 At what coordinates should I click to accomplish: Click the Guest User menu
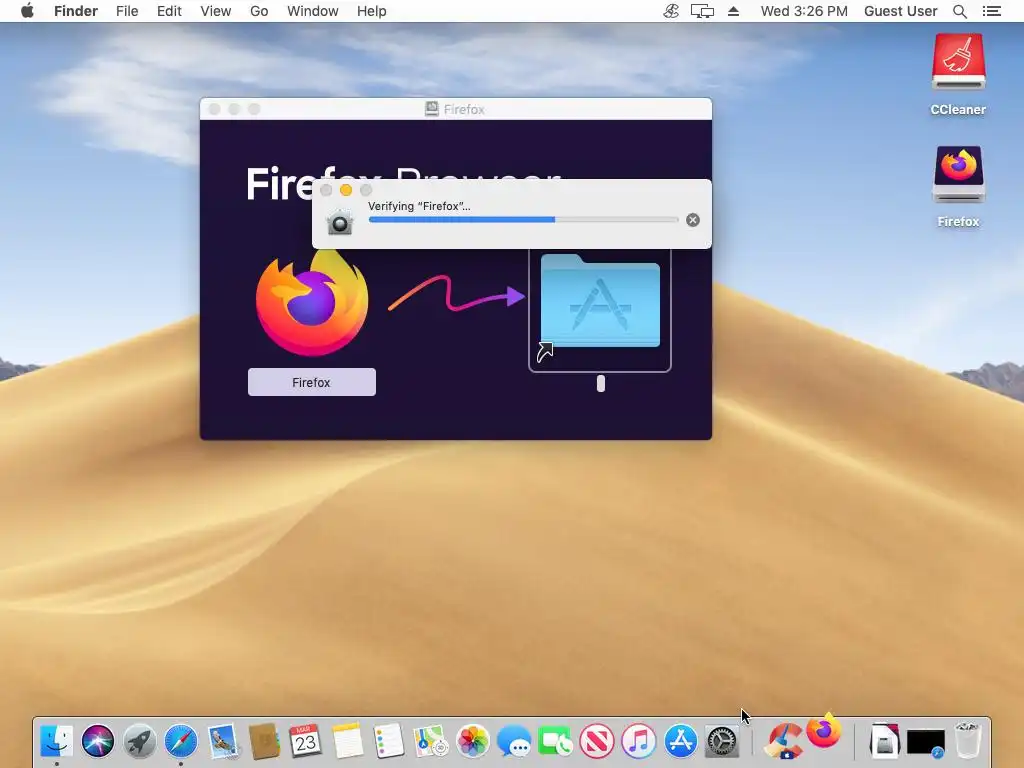click(901, 11)
